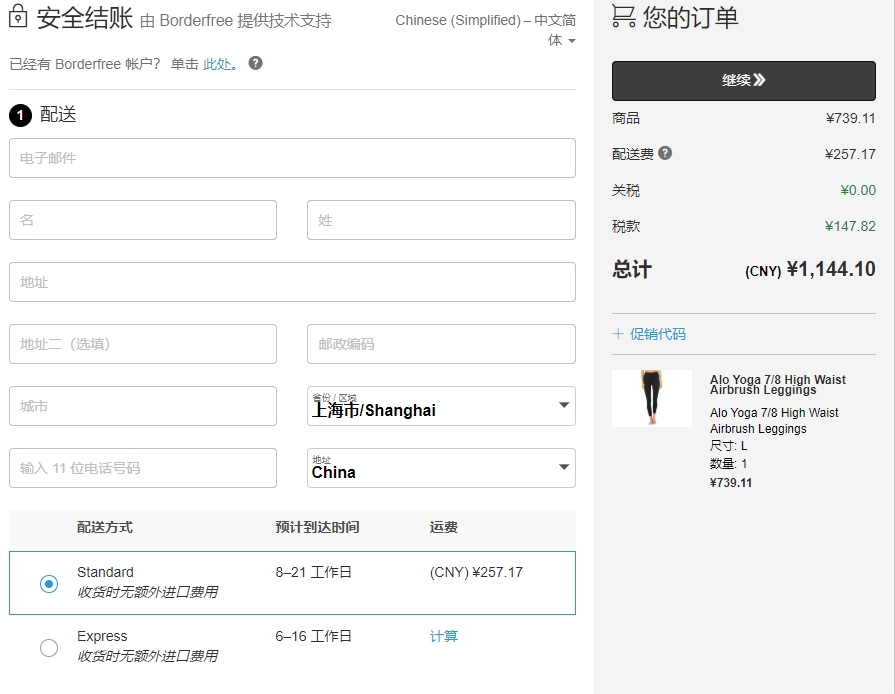
Task: Click the 关税 amount ¥0.00
Action: point(858,190)
